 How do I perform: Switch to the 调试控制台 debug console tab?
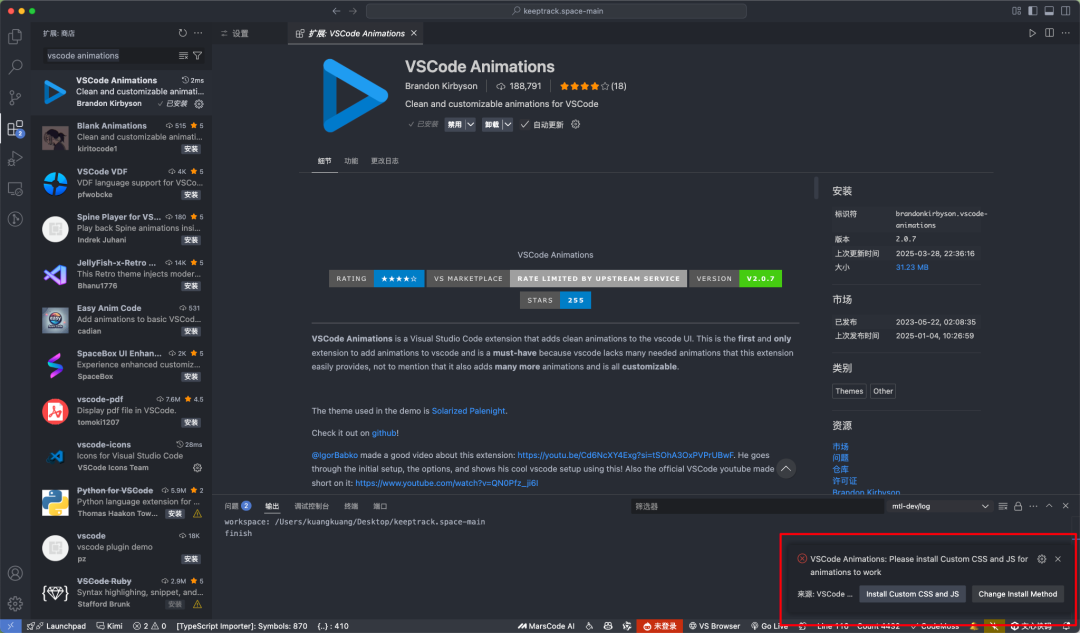coord(311,506)
